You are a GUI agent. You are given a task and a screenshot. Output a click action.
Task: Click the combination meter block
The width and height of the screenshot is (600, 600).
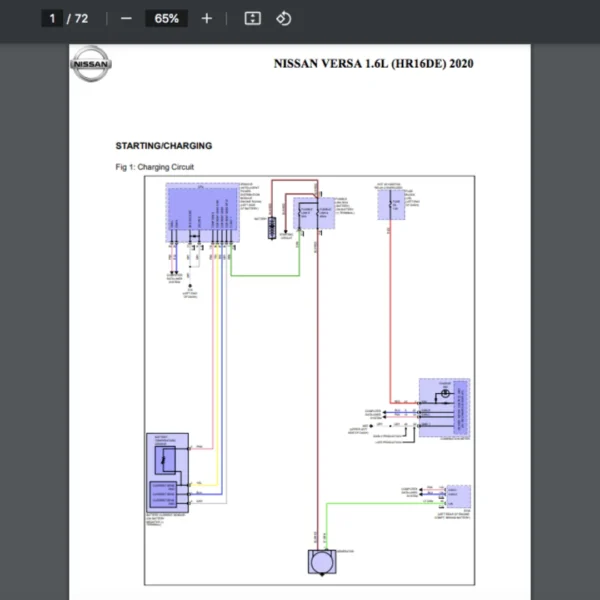coord(444,405)
